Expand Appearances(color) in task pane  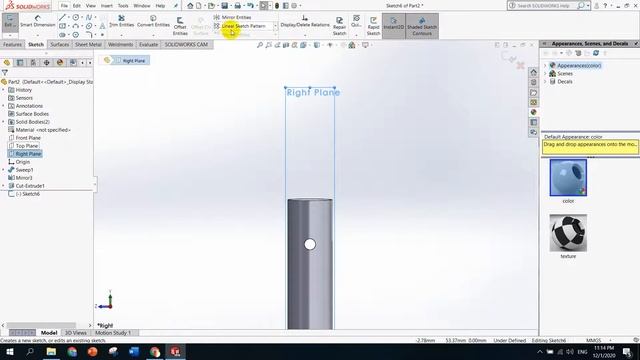point(545,65)
